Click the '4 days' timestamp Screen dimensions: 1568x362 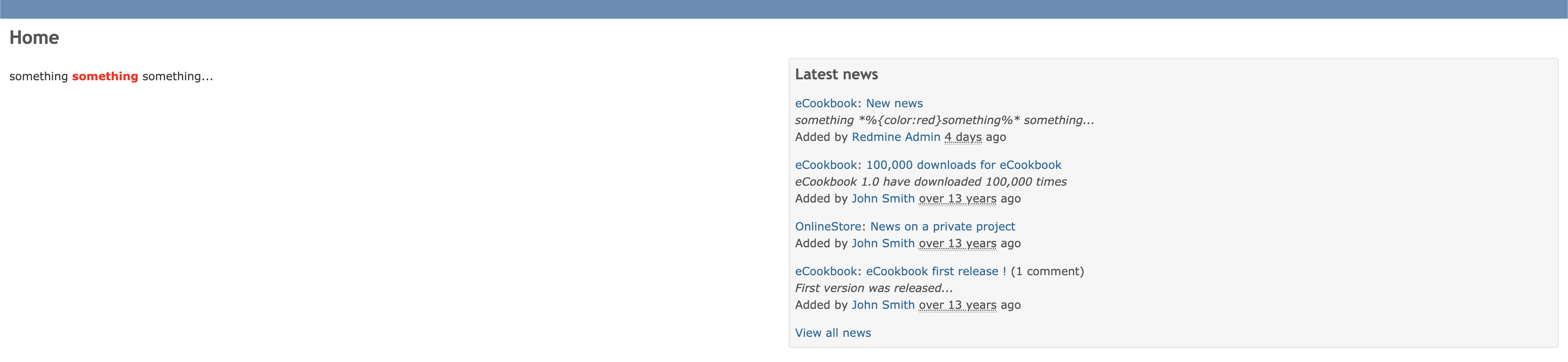(963, 137)
